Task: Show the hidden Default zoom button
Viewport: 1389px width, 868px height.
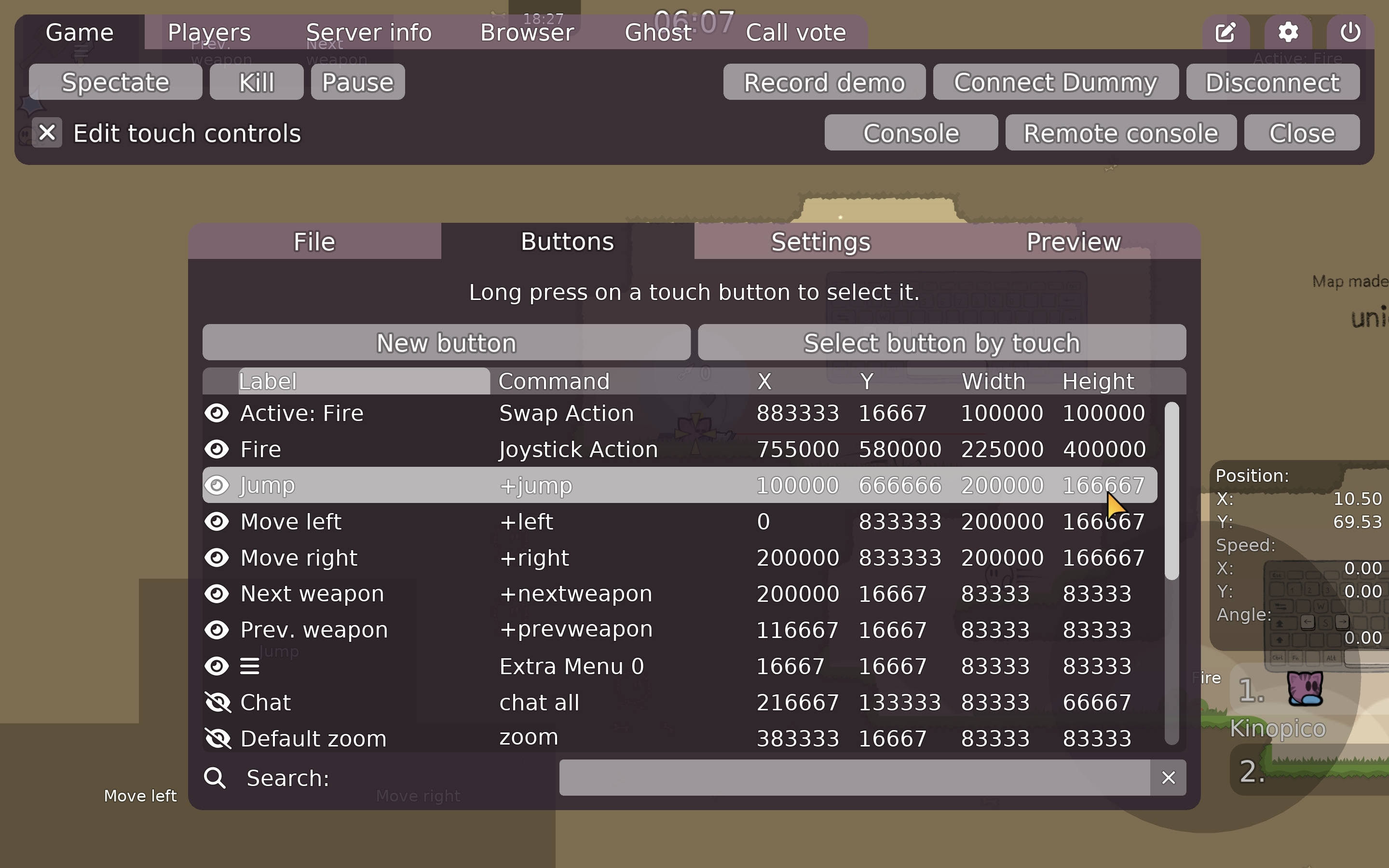Action: 218,738
